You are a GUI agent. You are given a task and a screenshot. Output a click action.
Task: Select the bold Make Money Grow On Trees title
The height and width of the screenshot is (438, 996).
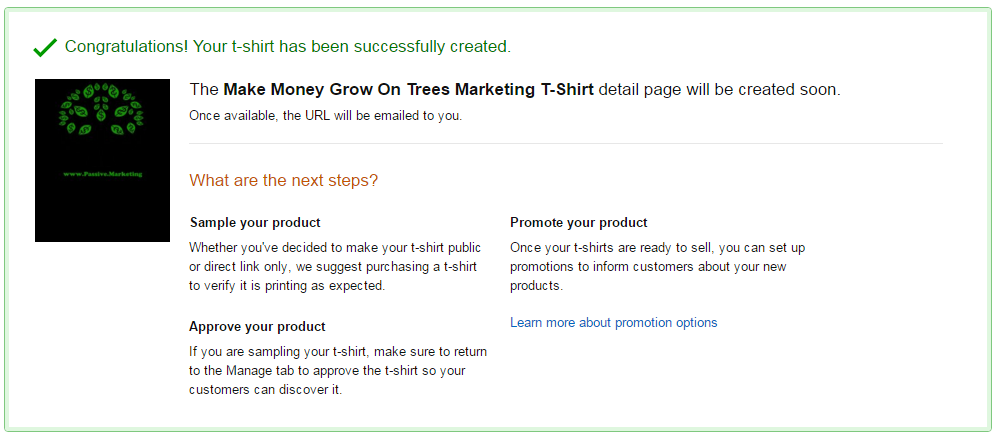[x=408, y=90]
